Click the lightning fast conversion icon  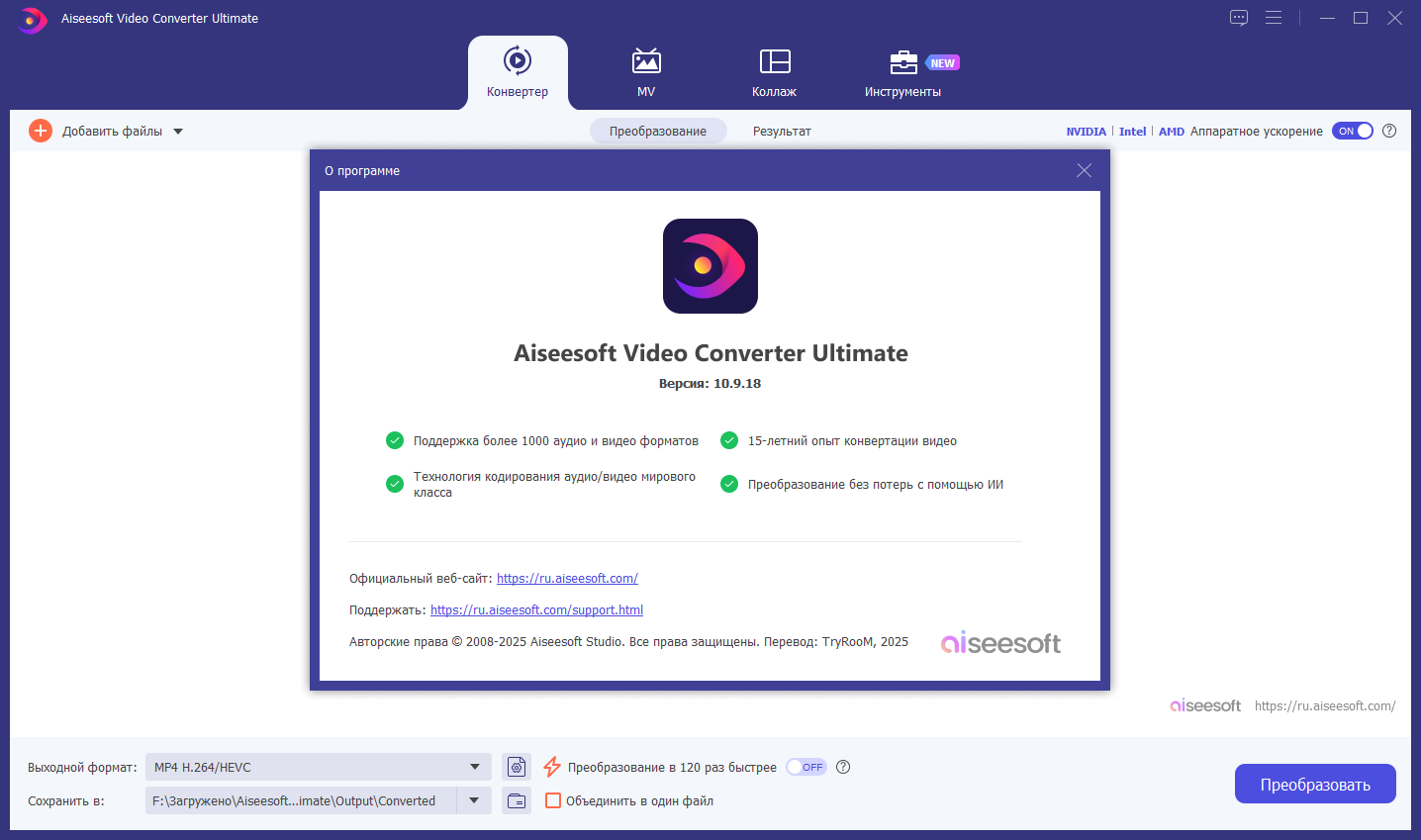tap(552, 767)
